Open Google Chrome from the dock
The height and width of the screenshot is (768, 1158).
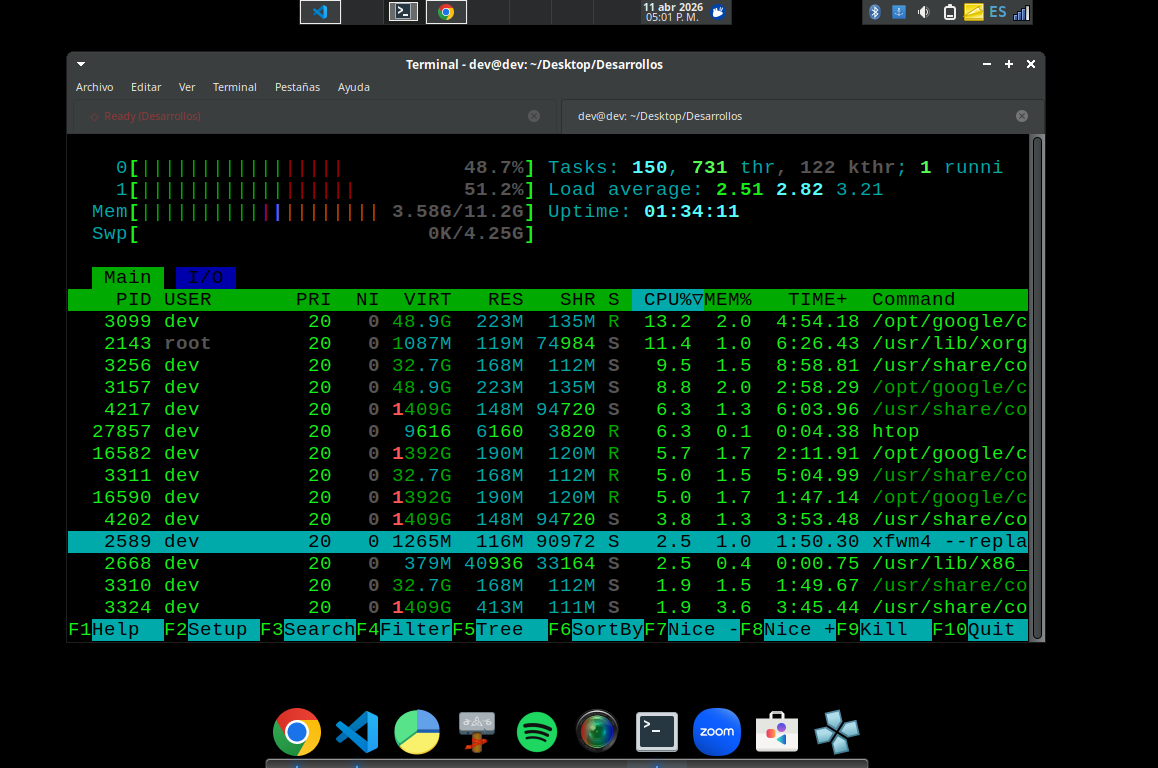pos(297,732)
